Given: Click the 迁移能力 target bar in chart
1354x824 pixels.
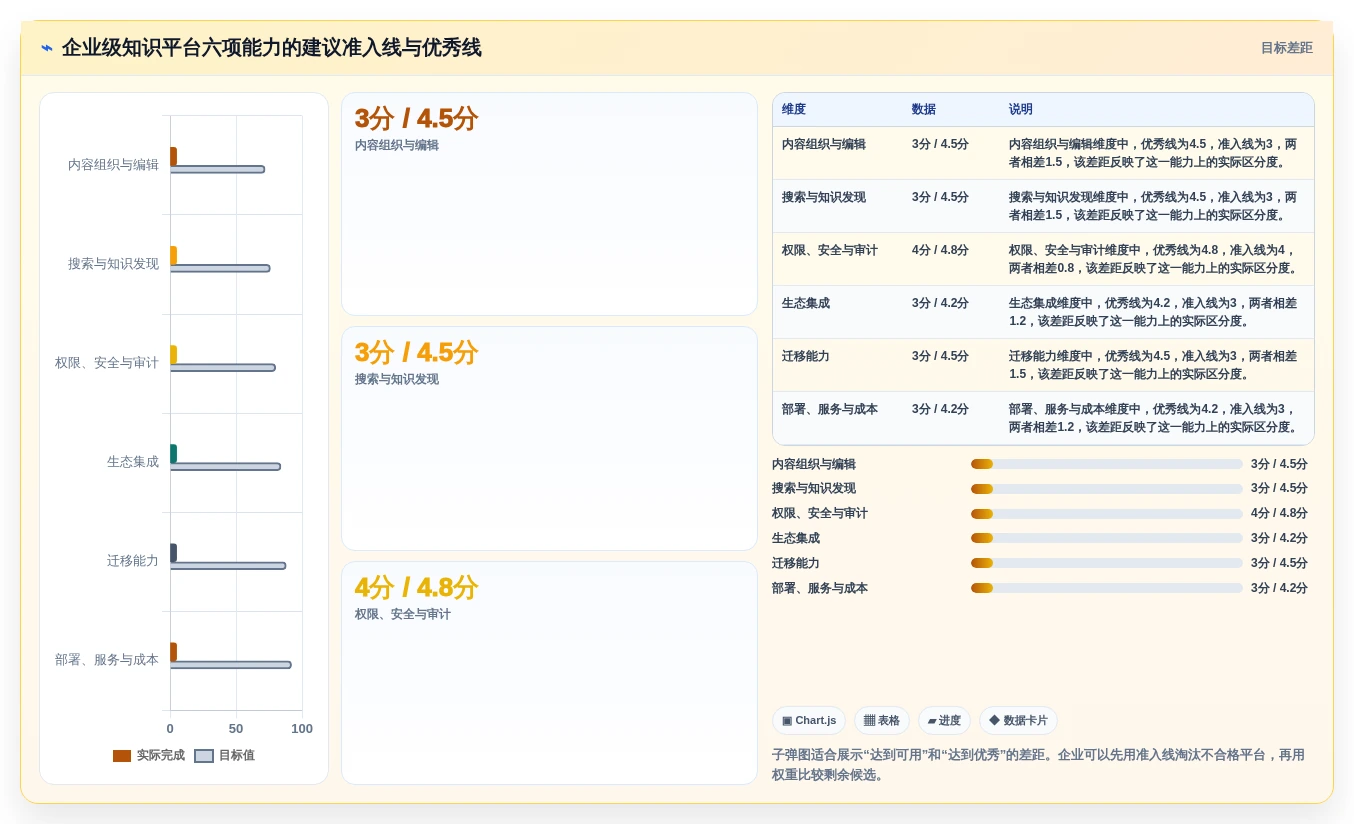Looking at the screenshot, I should tap(228, 566).
